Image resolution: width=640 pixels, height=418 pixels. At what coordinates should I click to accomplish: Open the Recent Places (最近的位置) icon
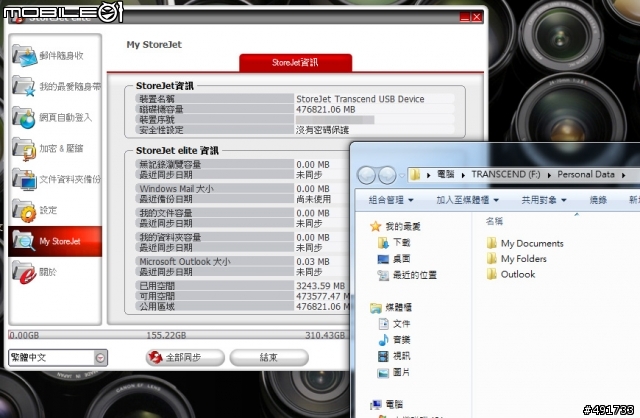[x=383, y=275]
